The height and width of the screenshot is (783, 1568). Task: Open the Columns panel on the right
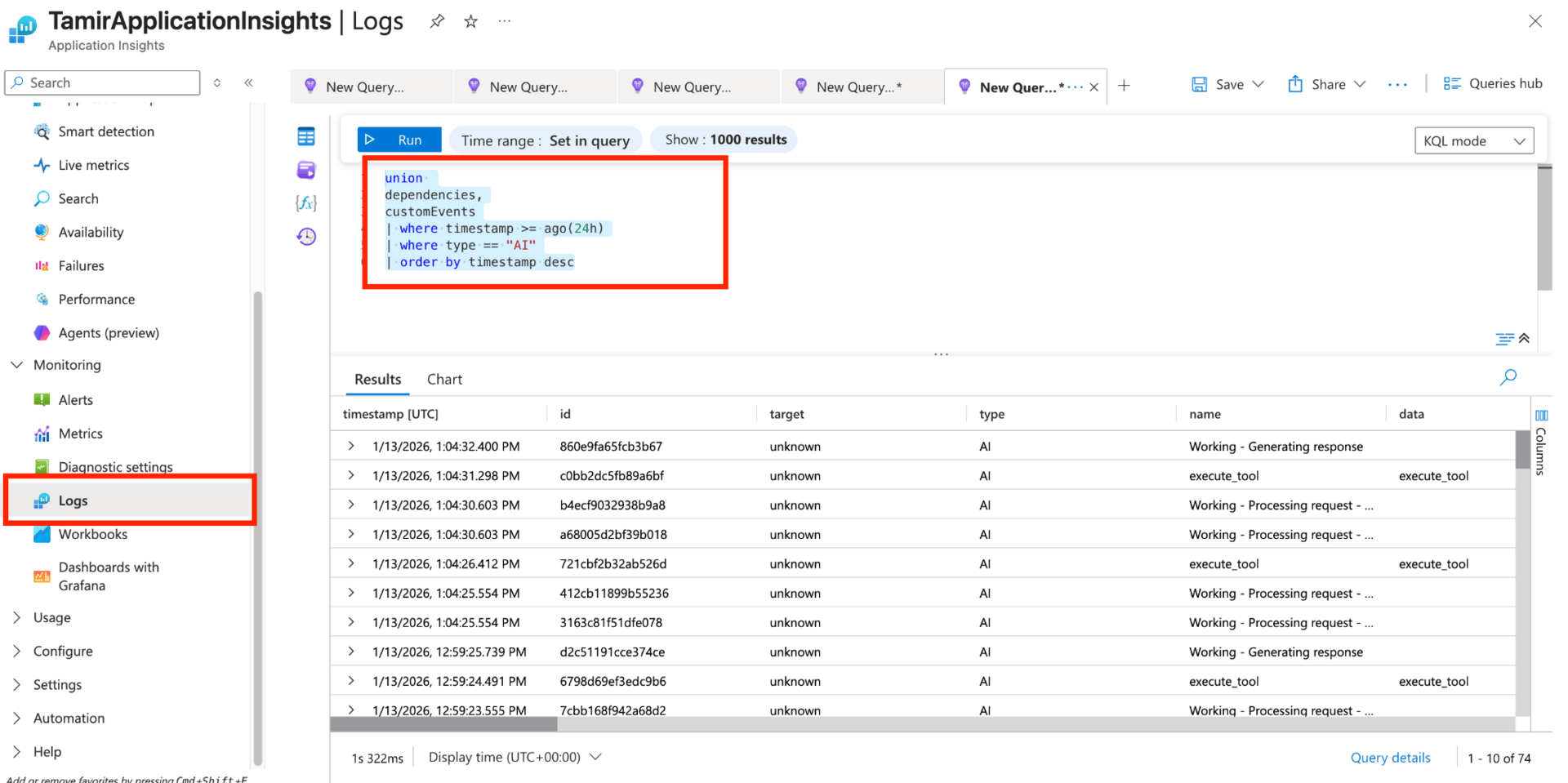(x=1540, y=441)
